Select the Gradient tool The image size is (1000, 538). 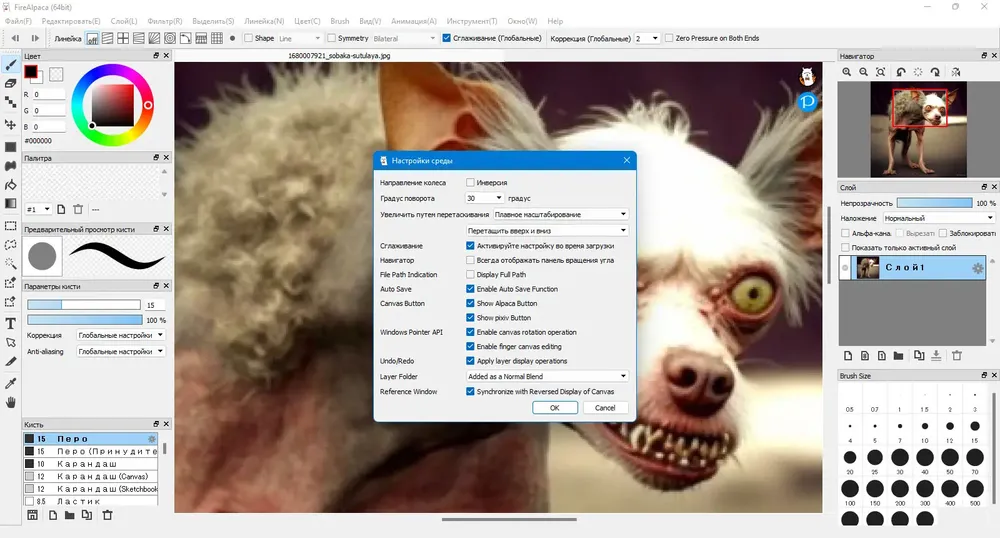(x=10, y=203)
